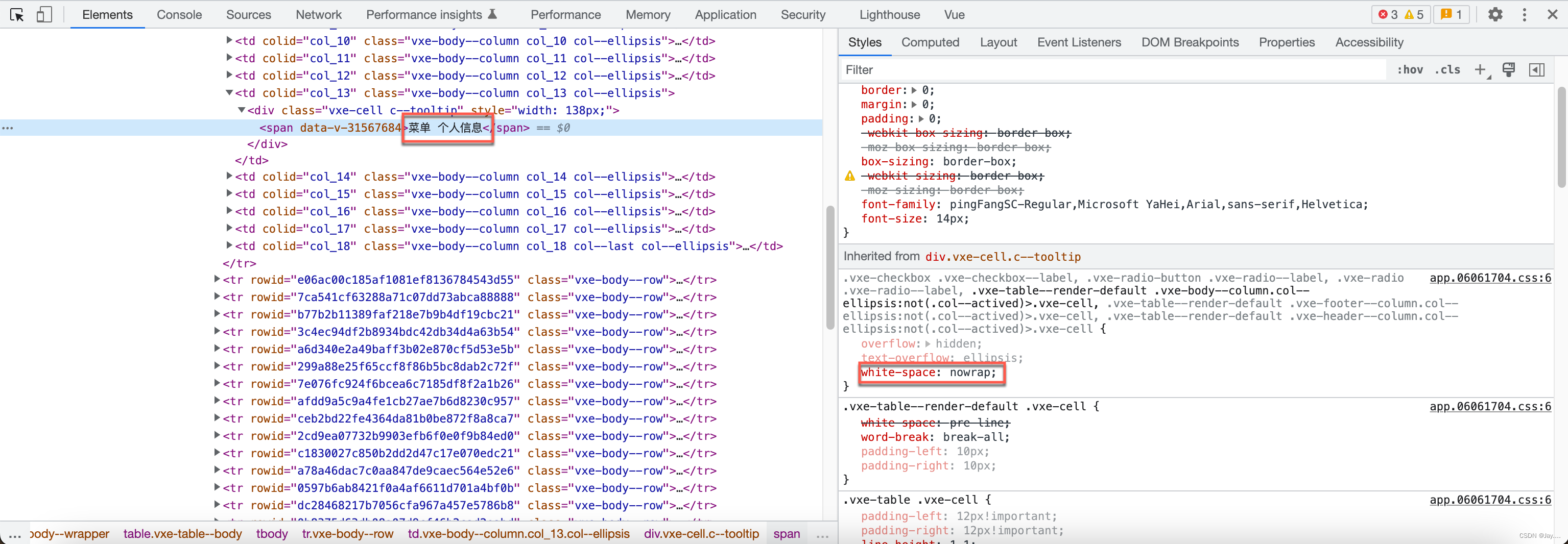The height and width of the screenshot is (544, 1568).
Task: Open the Vue devtools tab
Action: (x=954, y=15)
